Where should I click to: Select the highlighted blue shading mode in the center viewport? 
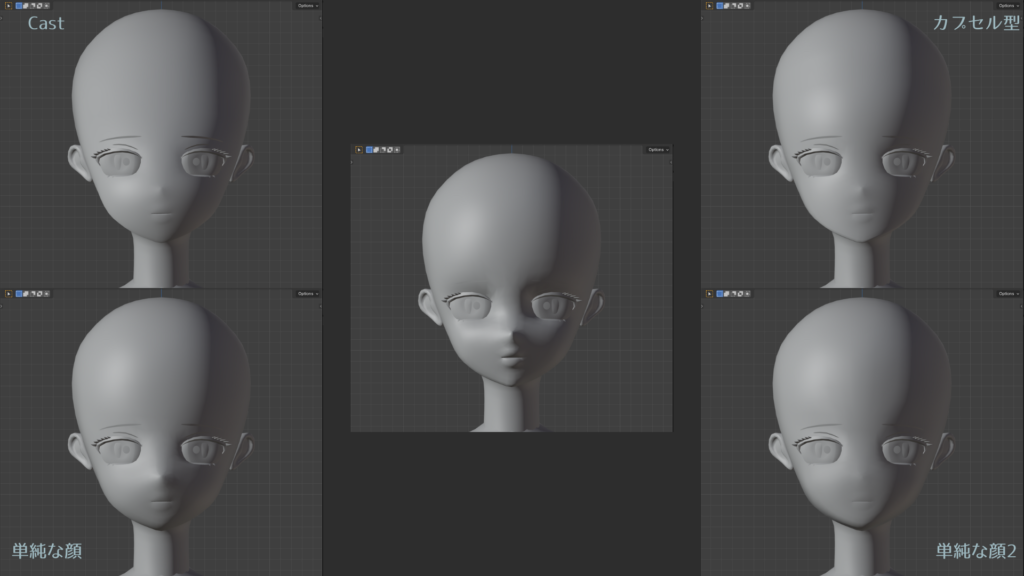(x=369, y=148)
